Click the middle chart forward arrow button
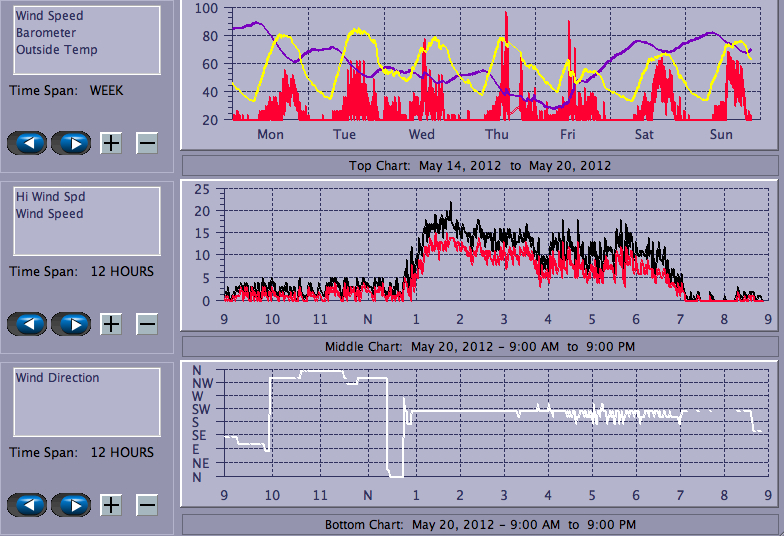 pos(71,324)
